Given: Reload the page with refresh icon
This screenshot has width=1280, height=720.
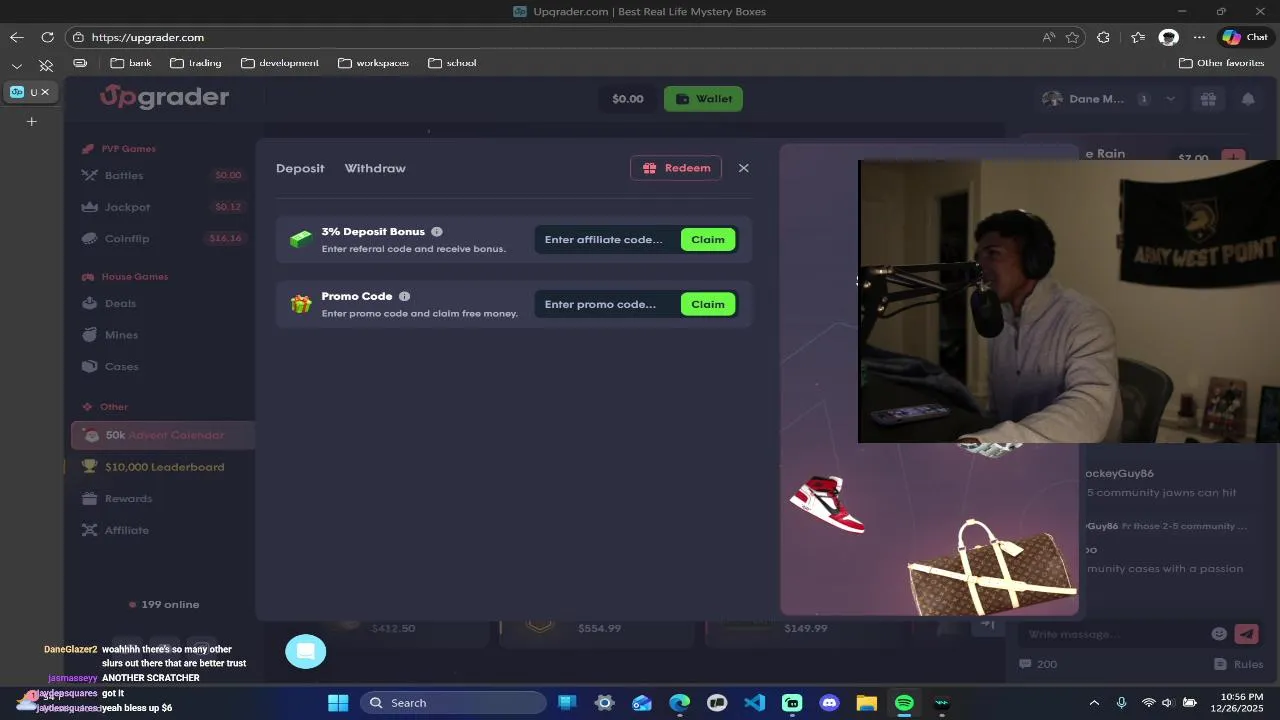Looking at the screenshot, I should point(47,37).
